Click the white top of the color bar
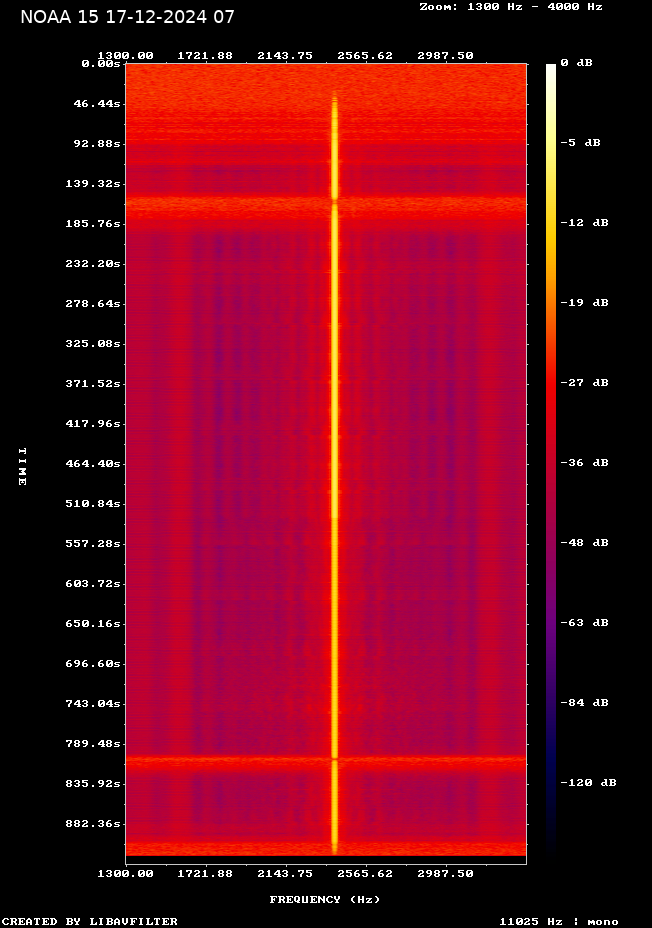The width and height of the screenshot is (652, 928). click(x=550, y=68)
